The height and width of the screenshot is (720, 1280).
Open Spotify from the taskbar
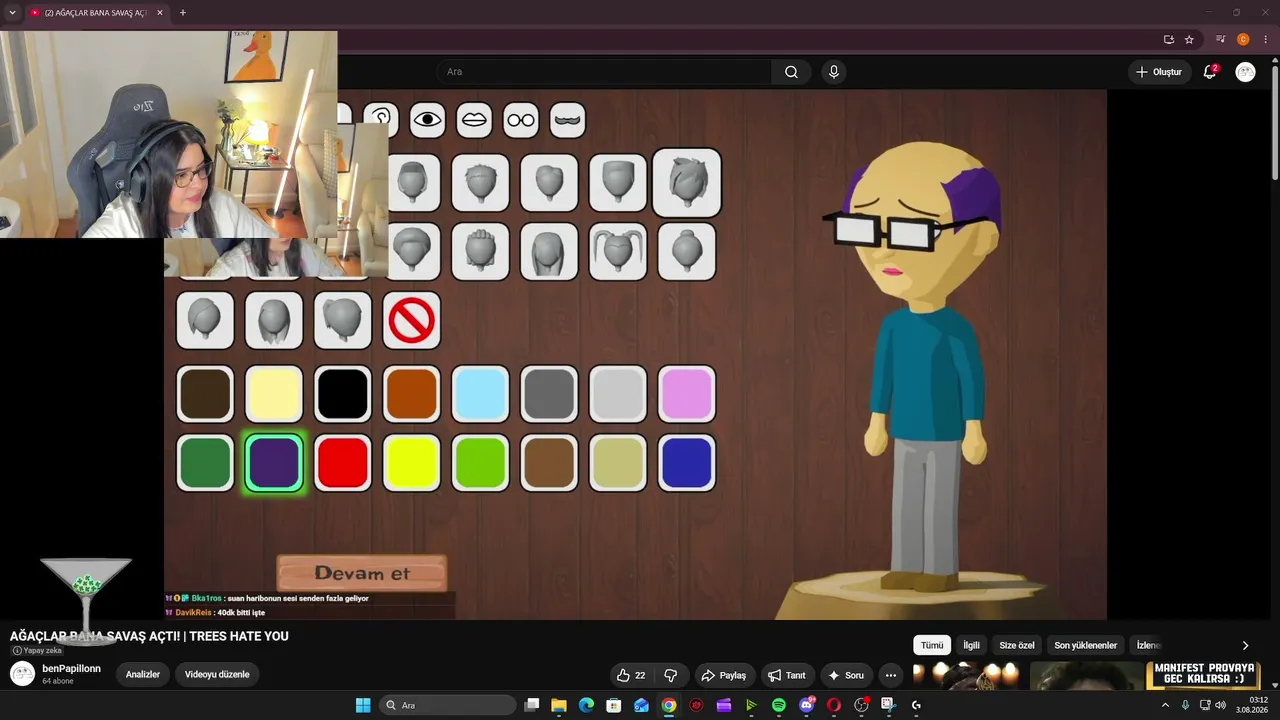[778, 705]
